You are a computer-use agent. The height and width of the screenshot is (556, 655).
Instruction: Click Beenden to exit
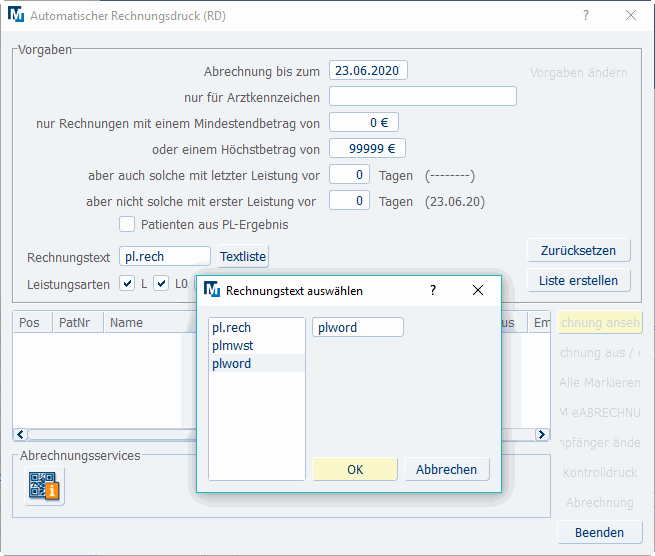click(599, 533)
